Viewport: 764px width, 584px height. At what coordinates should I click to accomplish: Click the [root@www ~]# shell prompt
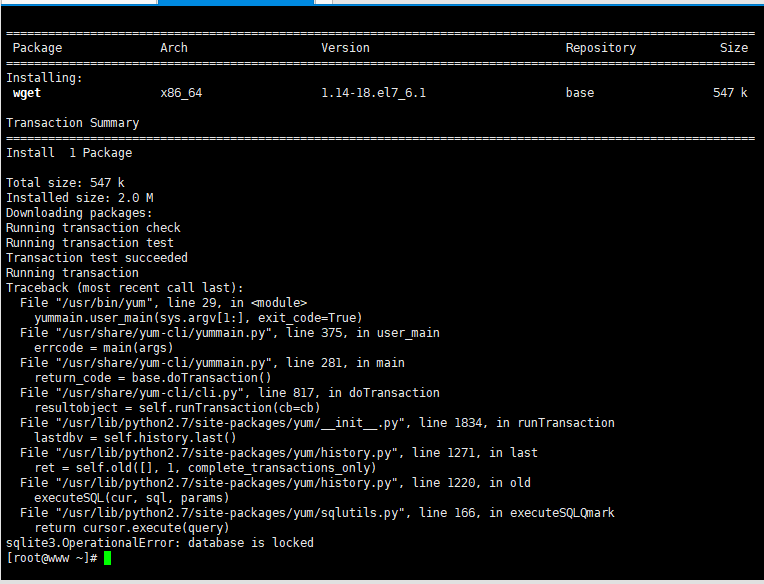click(52, 558)
